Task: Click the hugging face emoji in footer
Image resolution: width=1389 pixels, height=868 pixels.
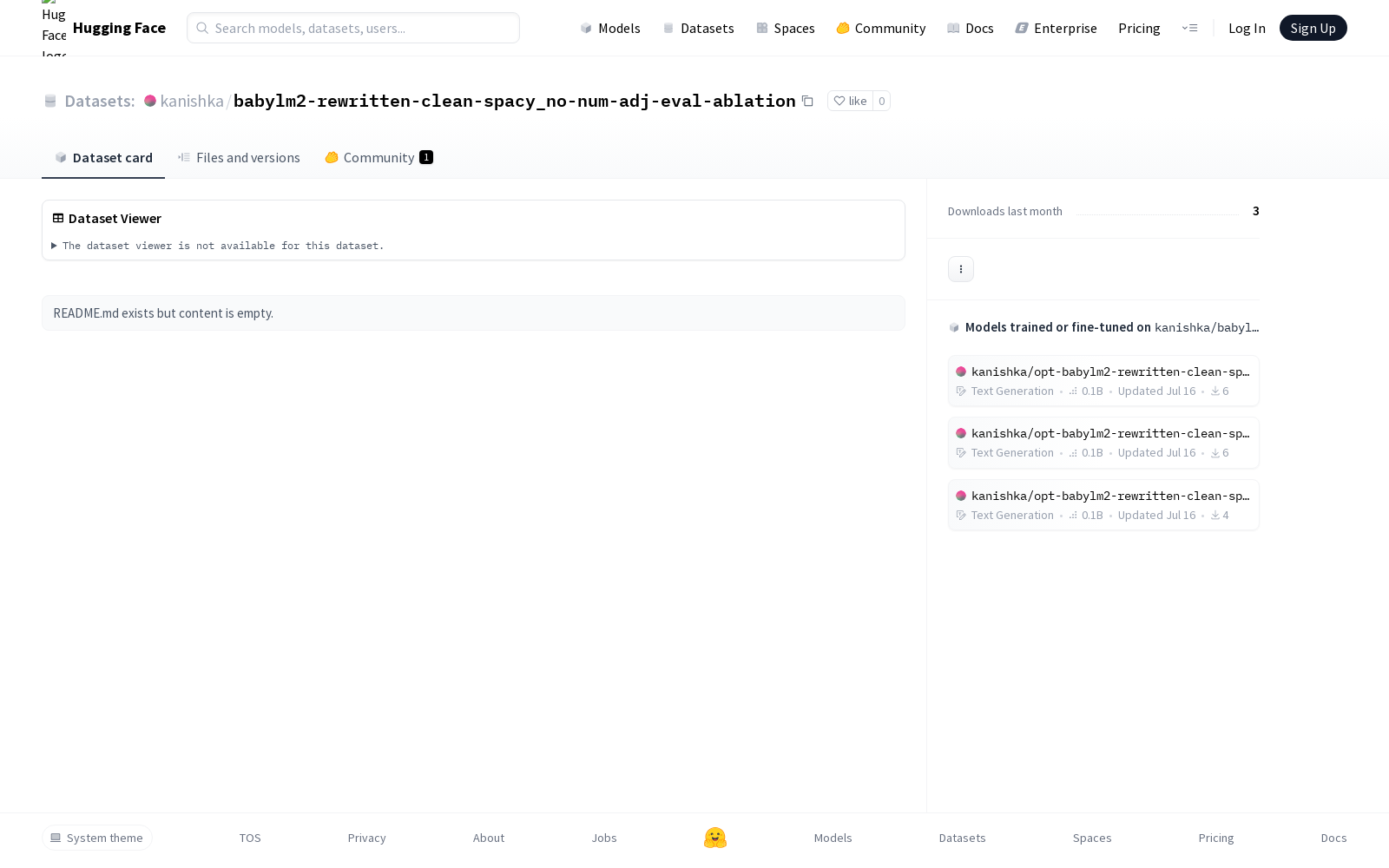Action: 715,838
